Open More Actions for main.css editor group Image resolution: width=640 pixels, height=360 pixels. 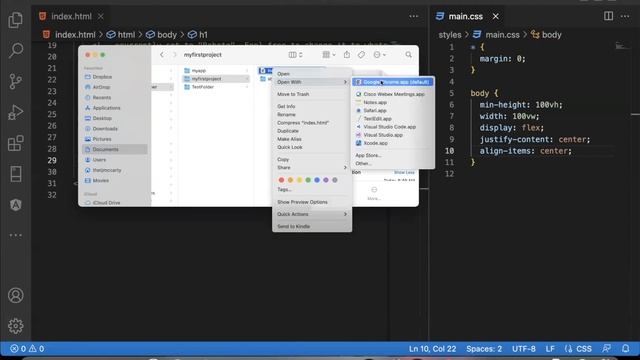[625, 16]
